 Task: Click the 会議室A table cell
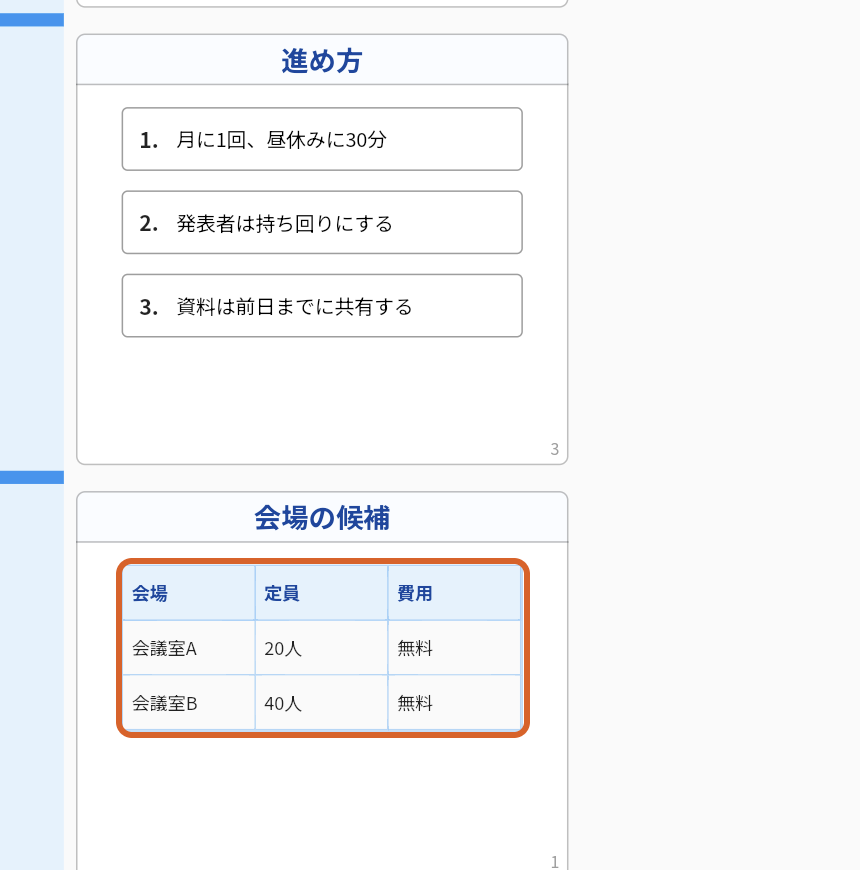(x=189, y=648)
